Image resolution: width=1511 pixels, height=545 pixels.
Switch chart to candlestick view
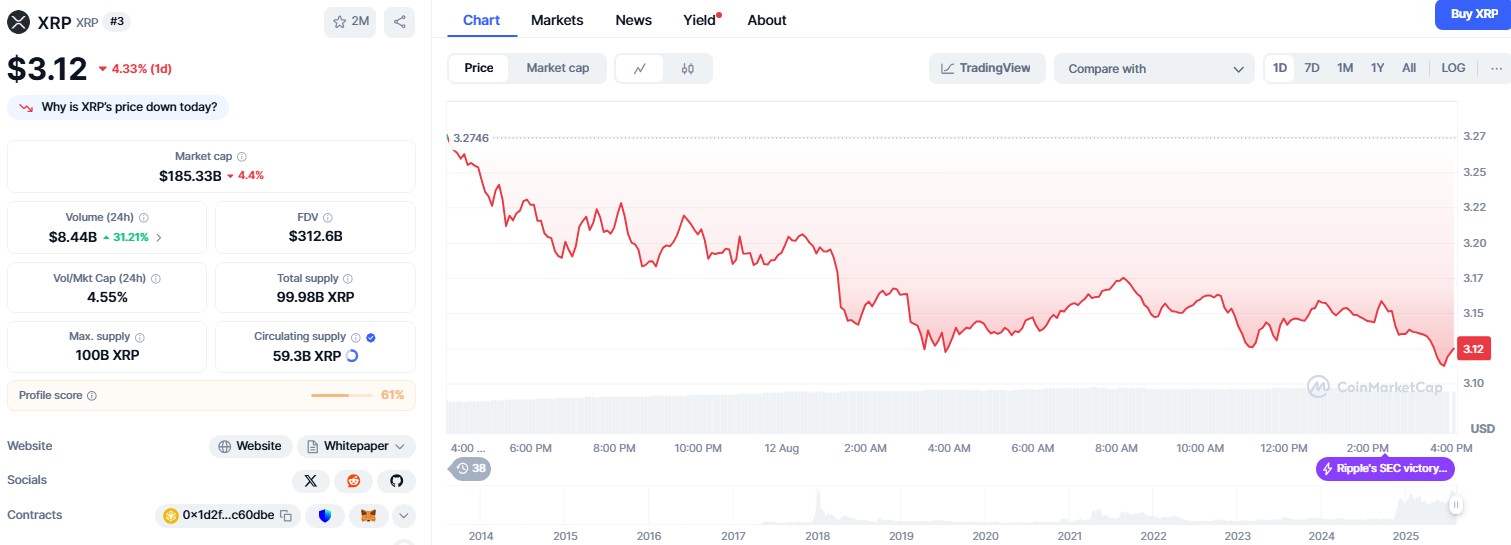point(687,69)
